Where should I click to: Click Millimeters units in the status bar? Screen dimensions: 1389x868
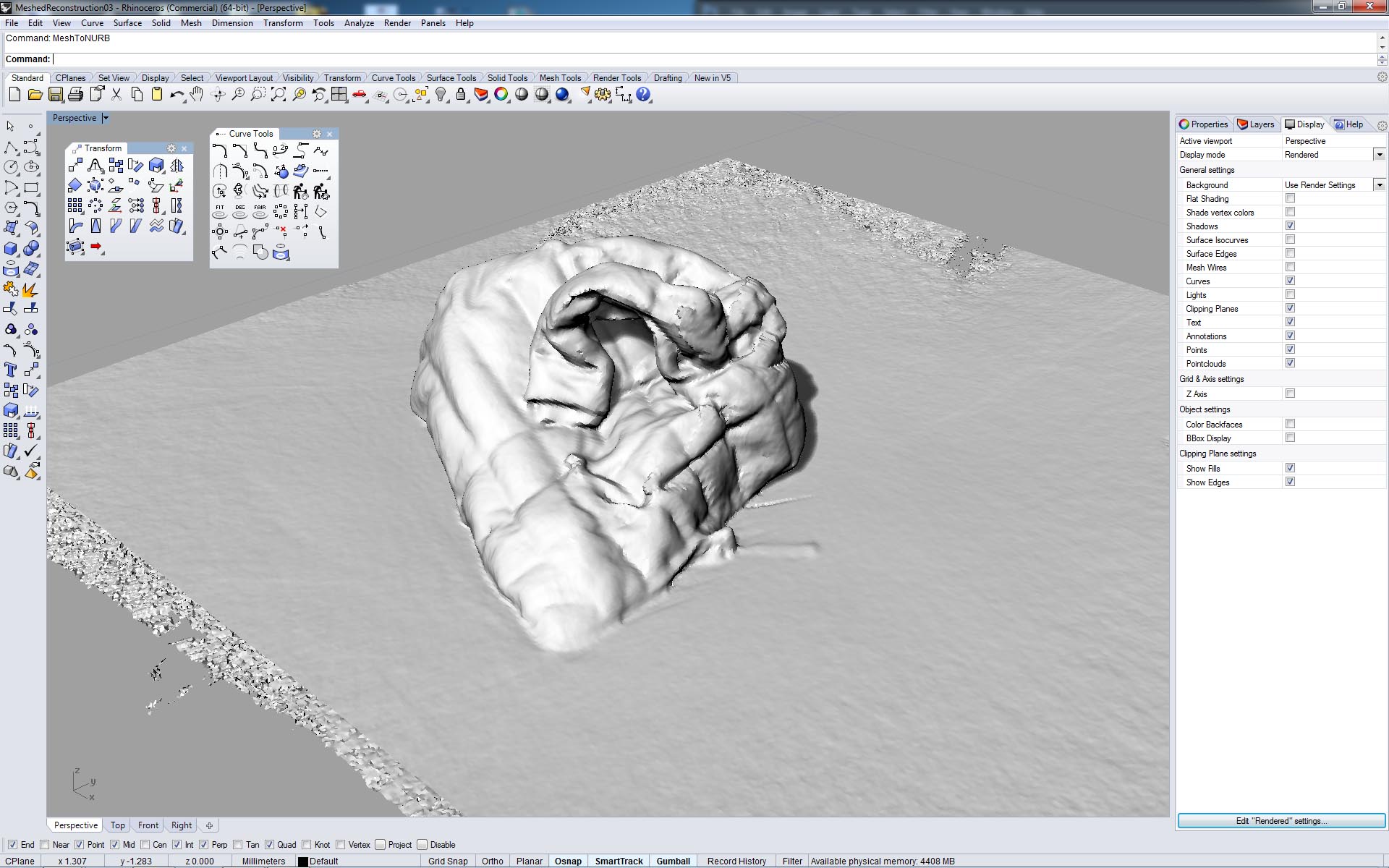(x=263, y=861)
